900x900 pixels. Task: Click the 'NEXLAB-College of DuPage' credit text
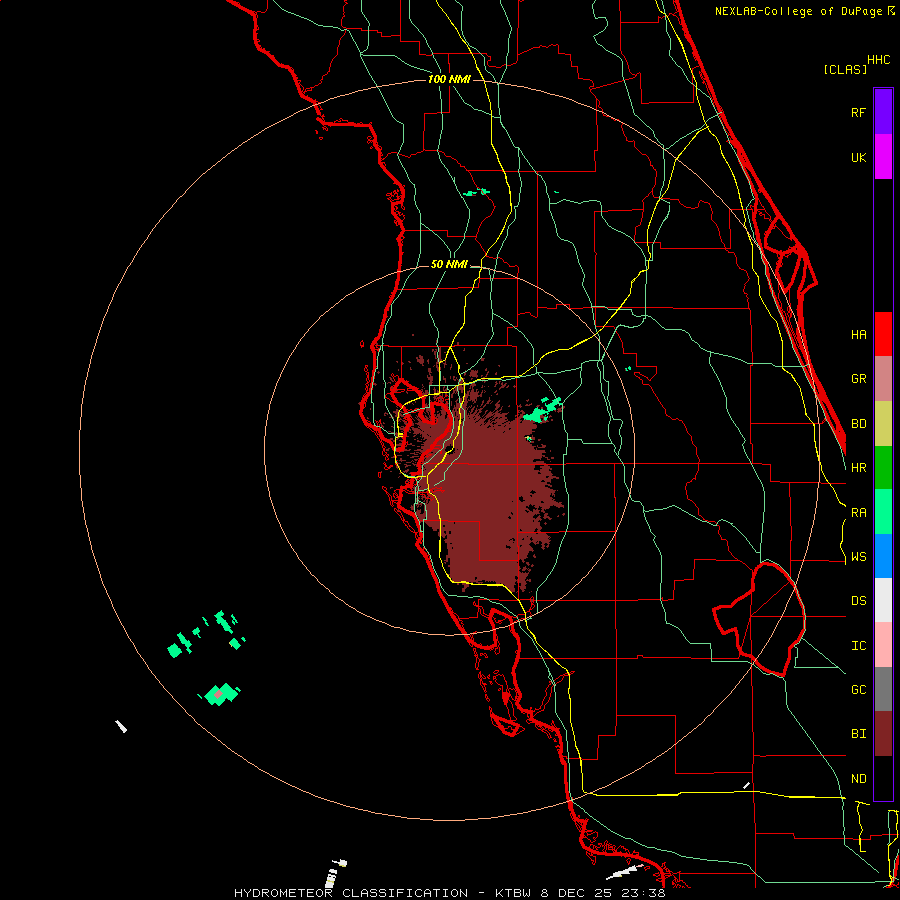[800, 11]
